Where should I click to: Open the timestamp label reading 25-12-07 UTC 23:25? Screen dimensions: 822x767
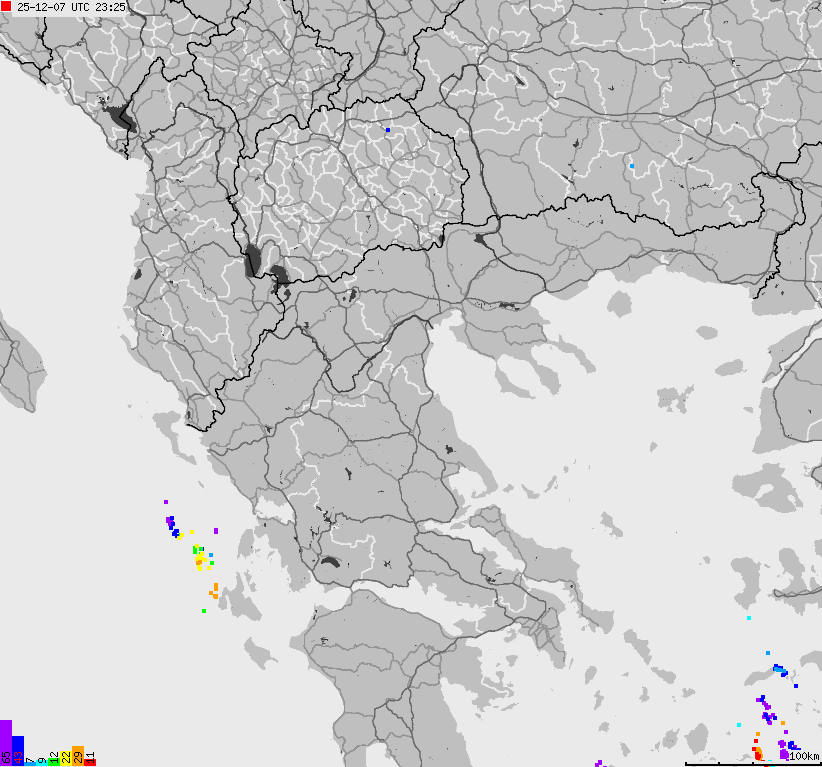[72, 8]
